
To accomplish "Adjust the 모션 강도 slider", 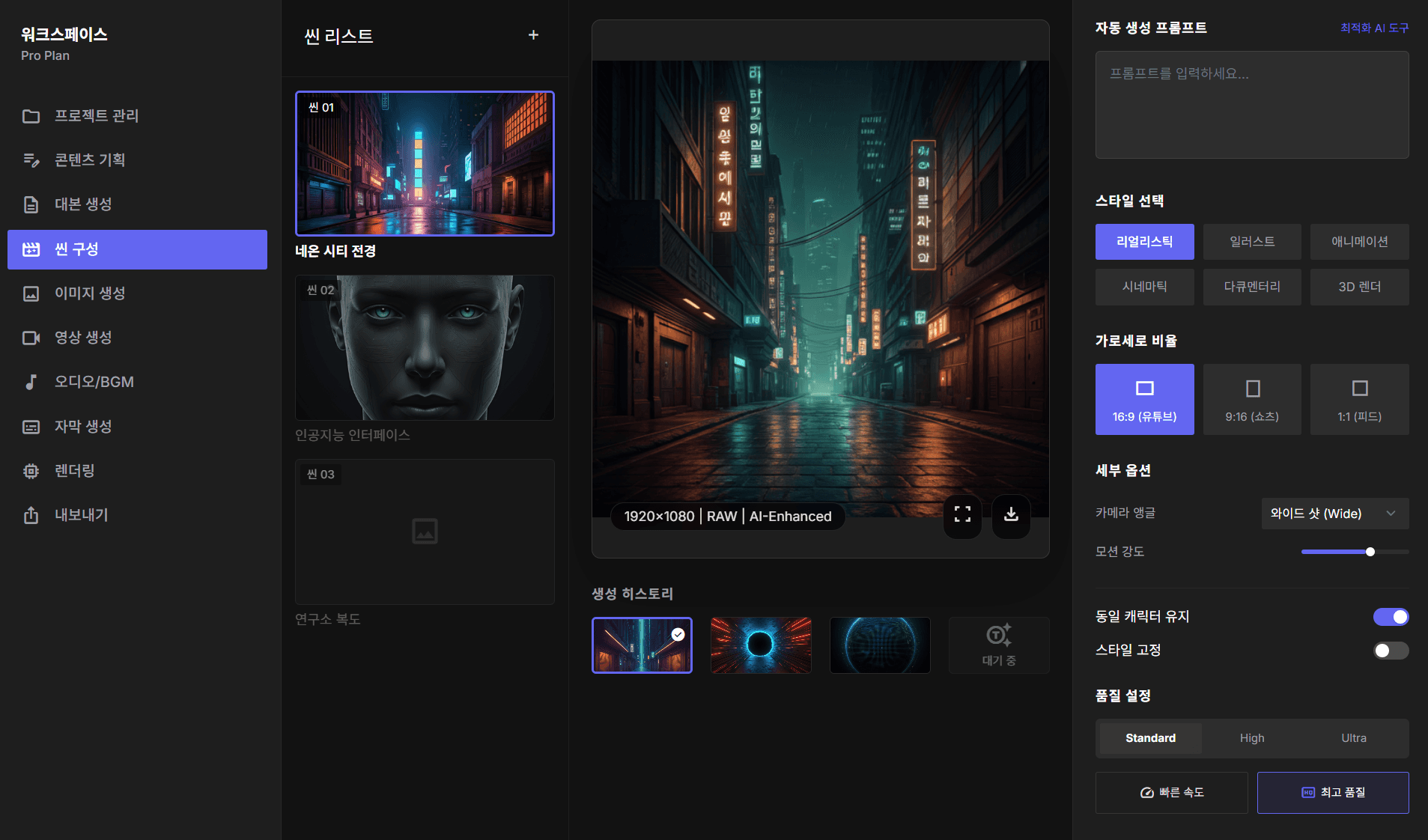I will tap(1355, 552).
